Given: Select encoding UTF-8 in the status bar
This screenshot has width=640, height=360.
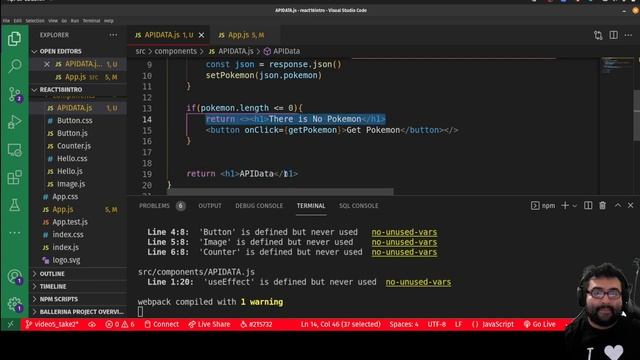Looking at the screenshot, I should tap(437, 324).
